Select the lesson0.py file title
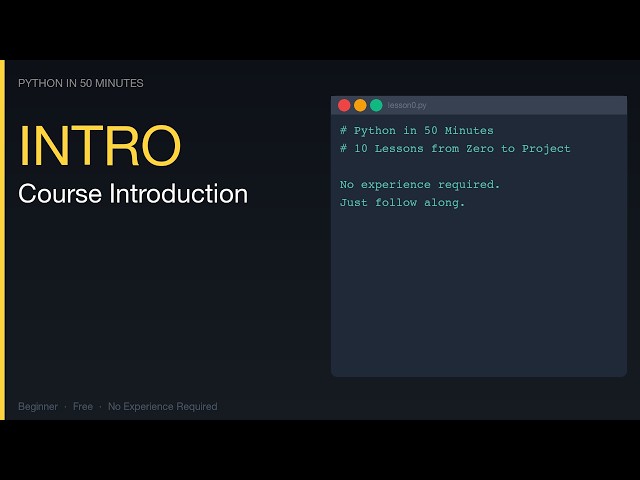 pyautogui.click(x=407, y=105)
